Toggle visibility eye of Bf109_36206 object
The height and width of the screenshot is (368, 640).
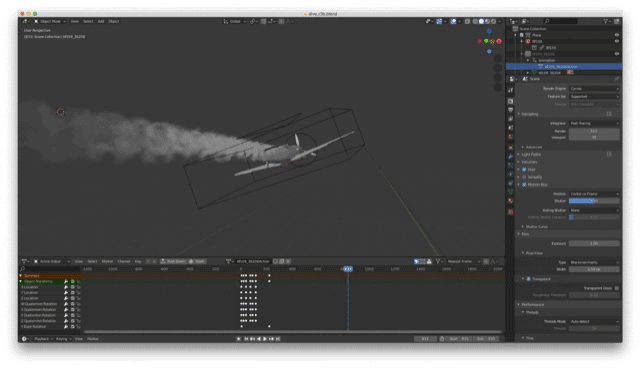pyautogui.click(x=617, y=54)
